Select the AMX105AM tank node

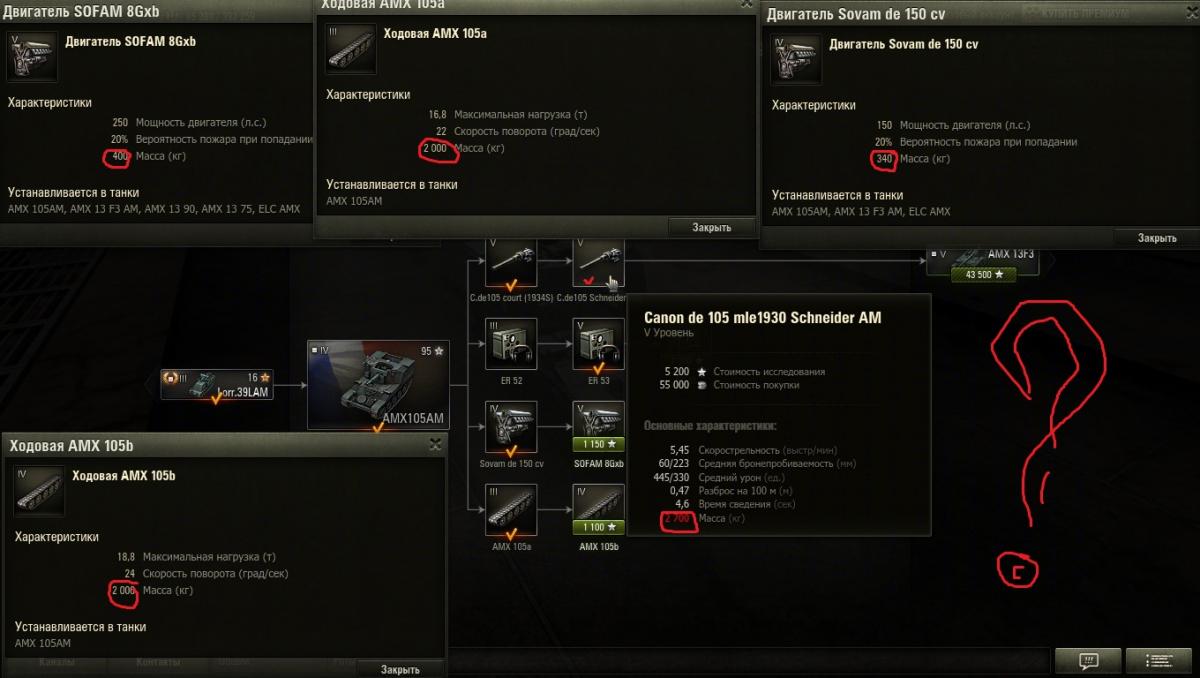tap(378, 385)
